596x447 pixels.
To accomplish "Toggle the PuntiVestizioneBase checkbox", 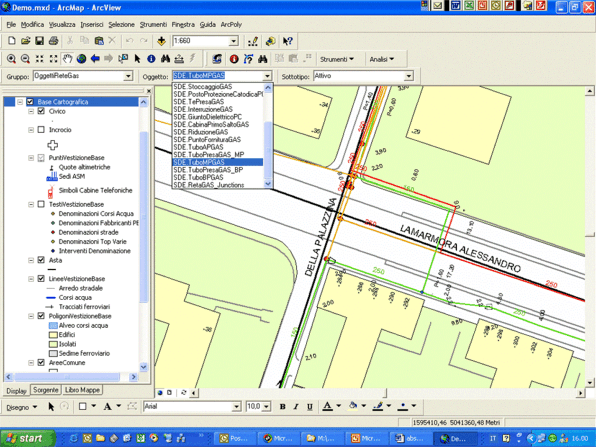I will tap(41, 158).
